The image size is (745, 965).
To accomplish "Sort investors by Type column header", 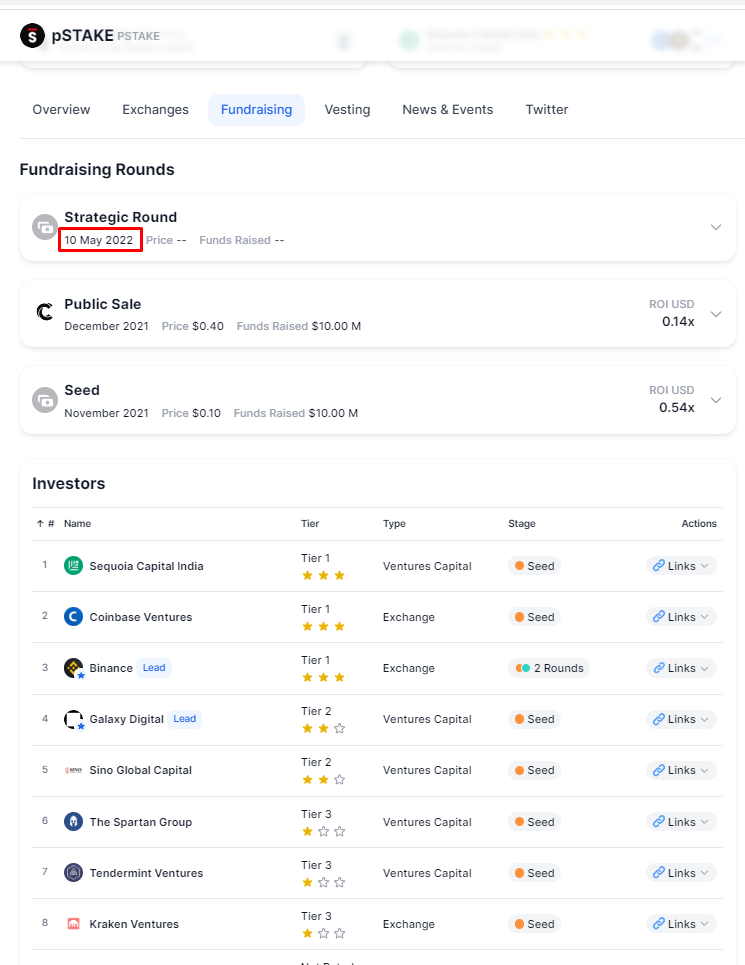I will click(x=394, y=524).
